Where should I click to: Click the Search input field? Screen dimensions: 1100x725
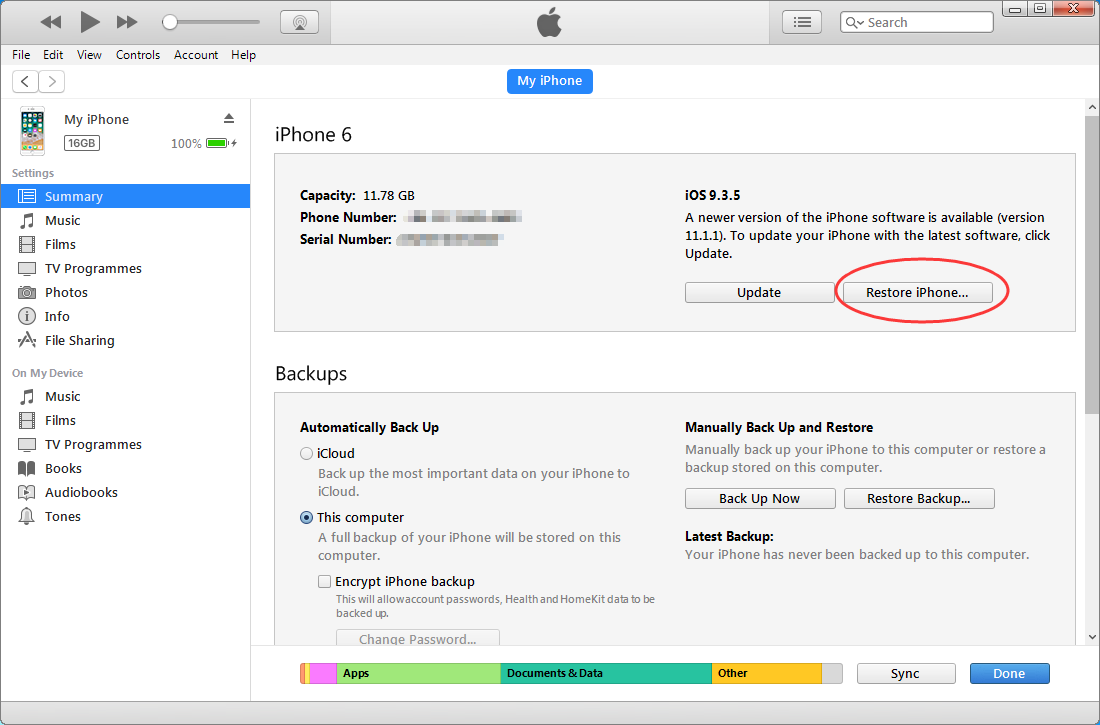pos(916,22)
